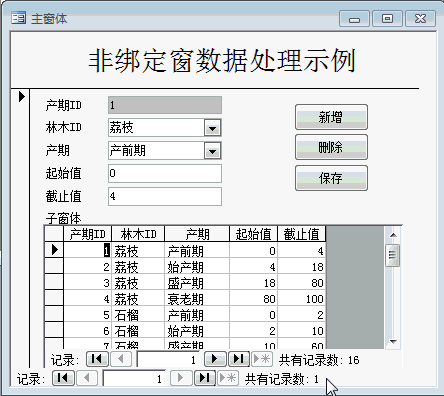The height and width of the screenshot is (396, 444).
Task: Go to next record in subform navigator
Action: click(215, 359)
